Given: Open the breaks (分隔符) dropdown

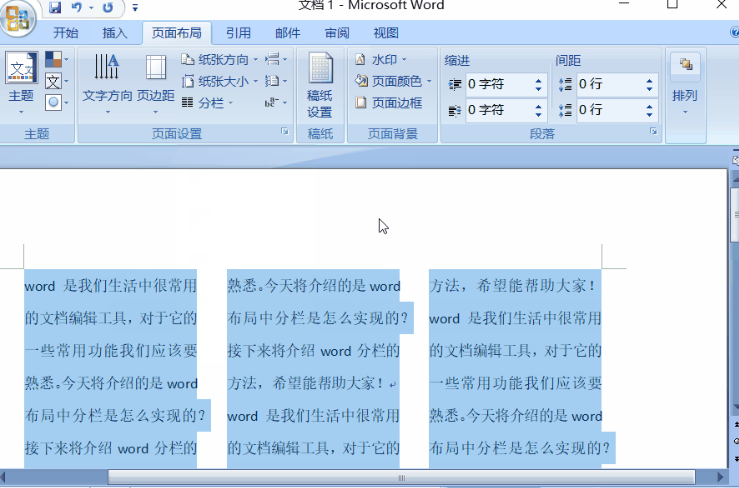Looking at the screenshot, I should click(276, 59).
